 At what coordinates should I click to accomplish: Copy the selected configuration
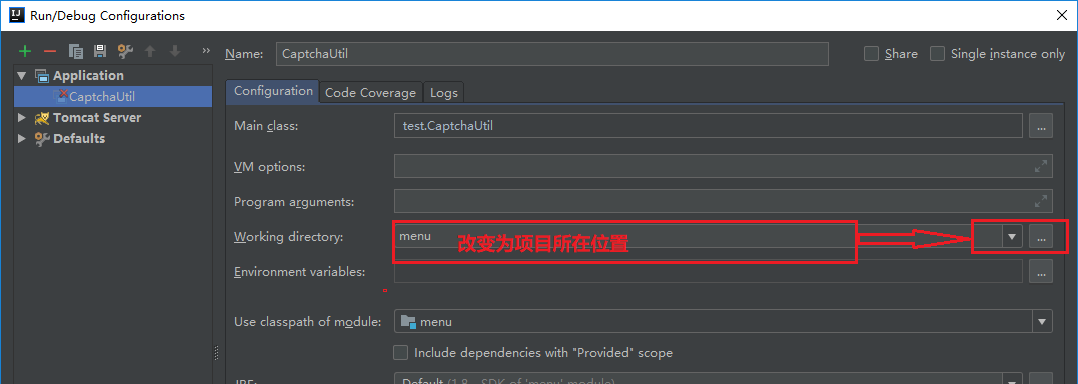click(x=76, y=52)
